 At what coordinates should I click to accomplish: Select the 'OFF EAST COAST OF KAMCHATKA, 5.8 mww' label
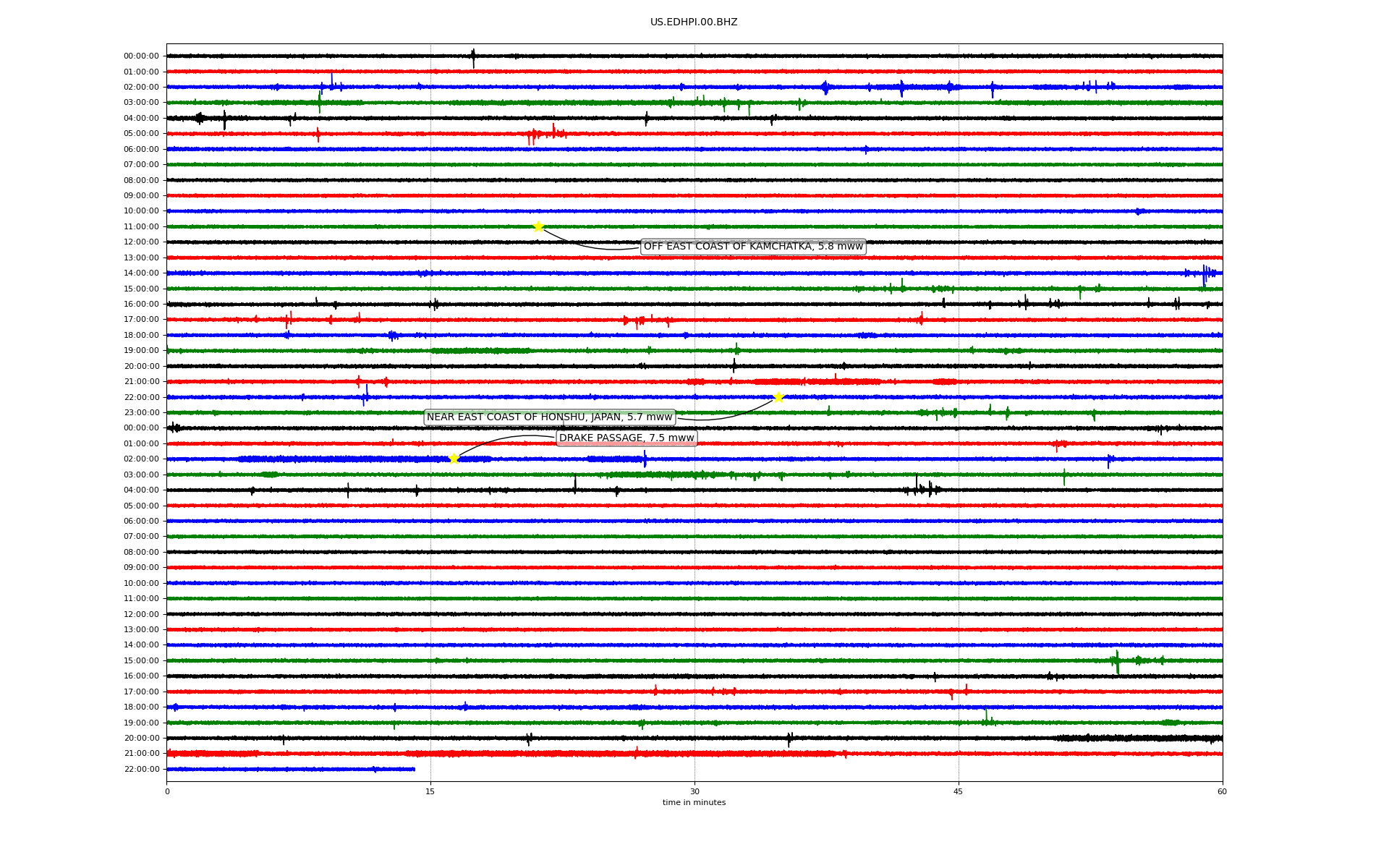click(x=753, y=247)
